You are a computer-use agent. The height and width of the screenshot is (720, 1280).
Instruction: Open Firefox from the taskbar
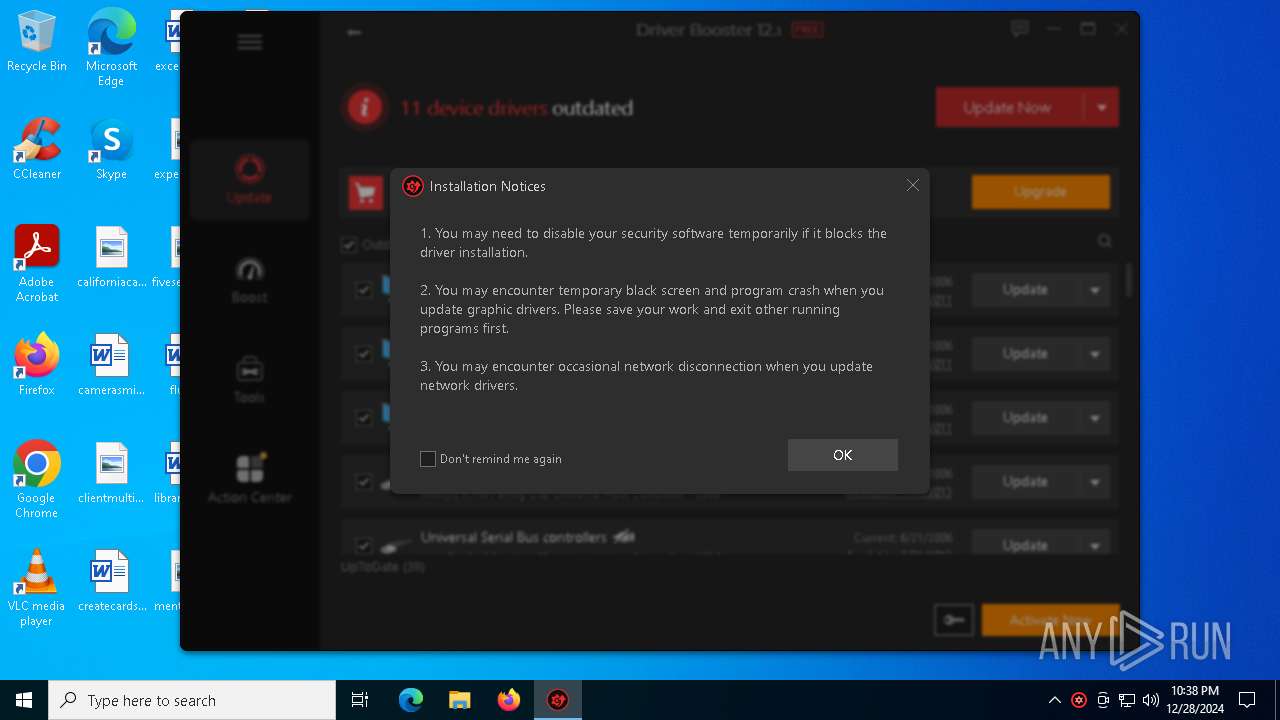509,700
